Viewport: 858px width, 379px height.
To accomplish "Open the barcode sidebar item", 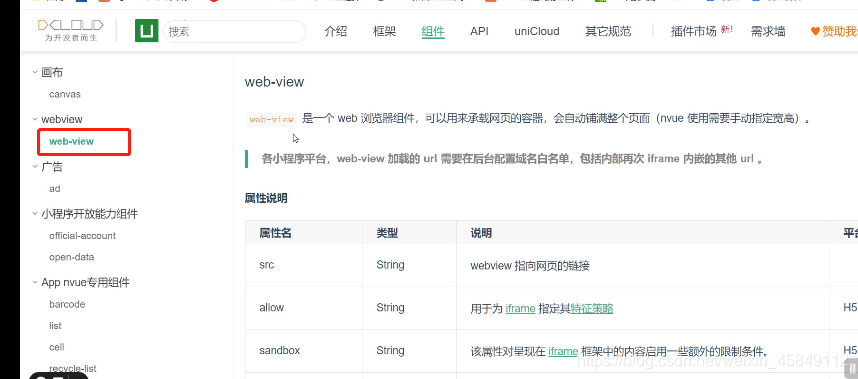I will tap(67, 304).
